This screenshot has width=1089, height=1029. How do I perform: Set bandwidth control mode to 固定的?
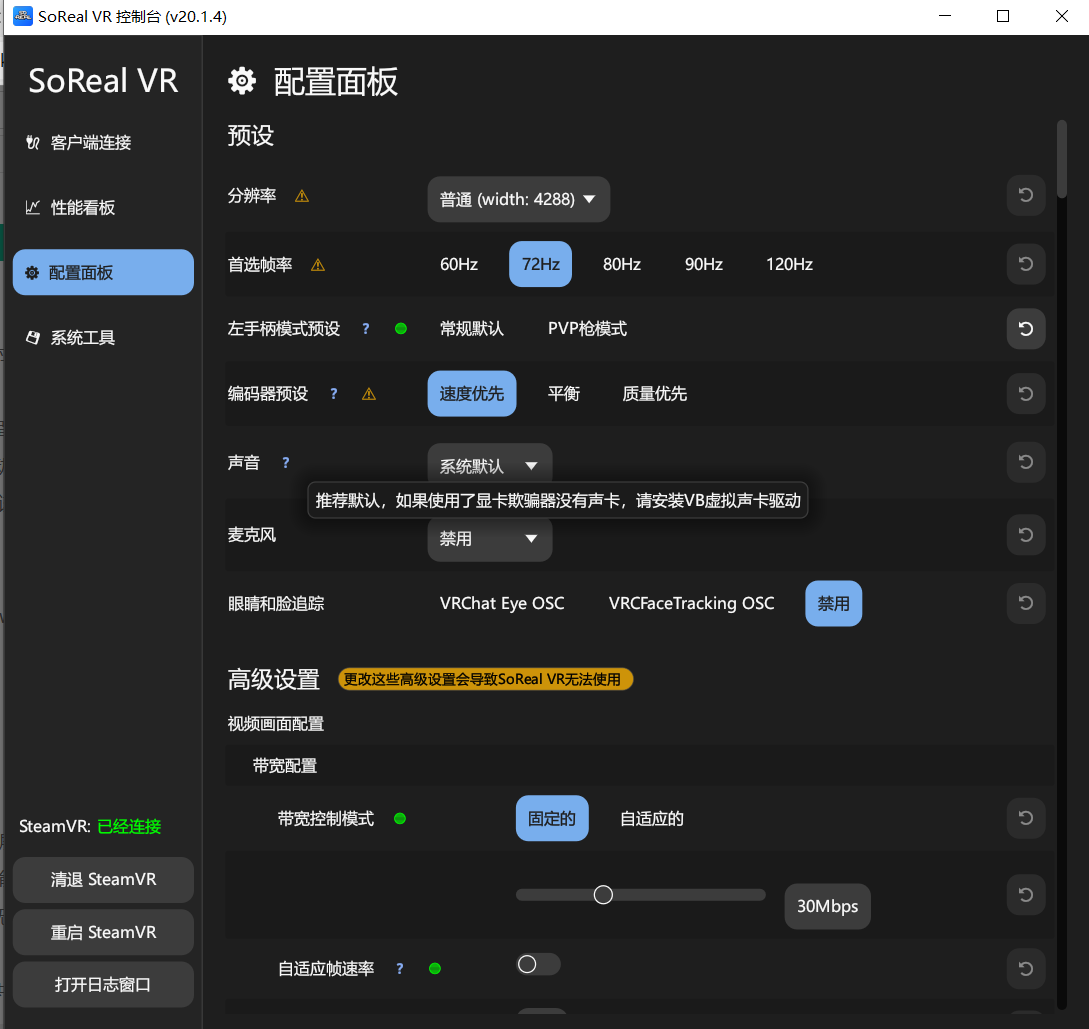coord(552,819)
